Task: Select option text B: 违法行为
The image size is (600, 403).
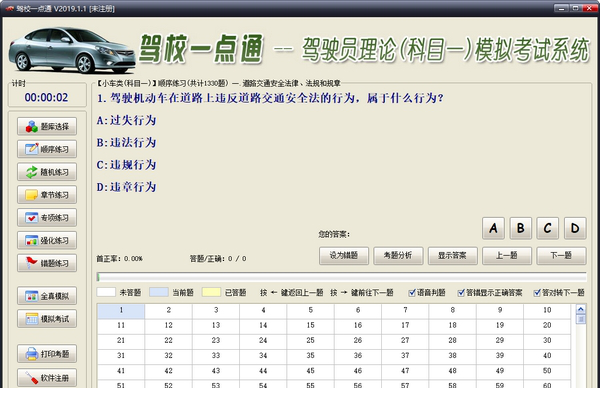Action: tap(126, 143)
